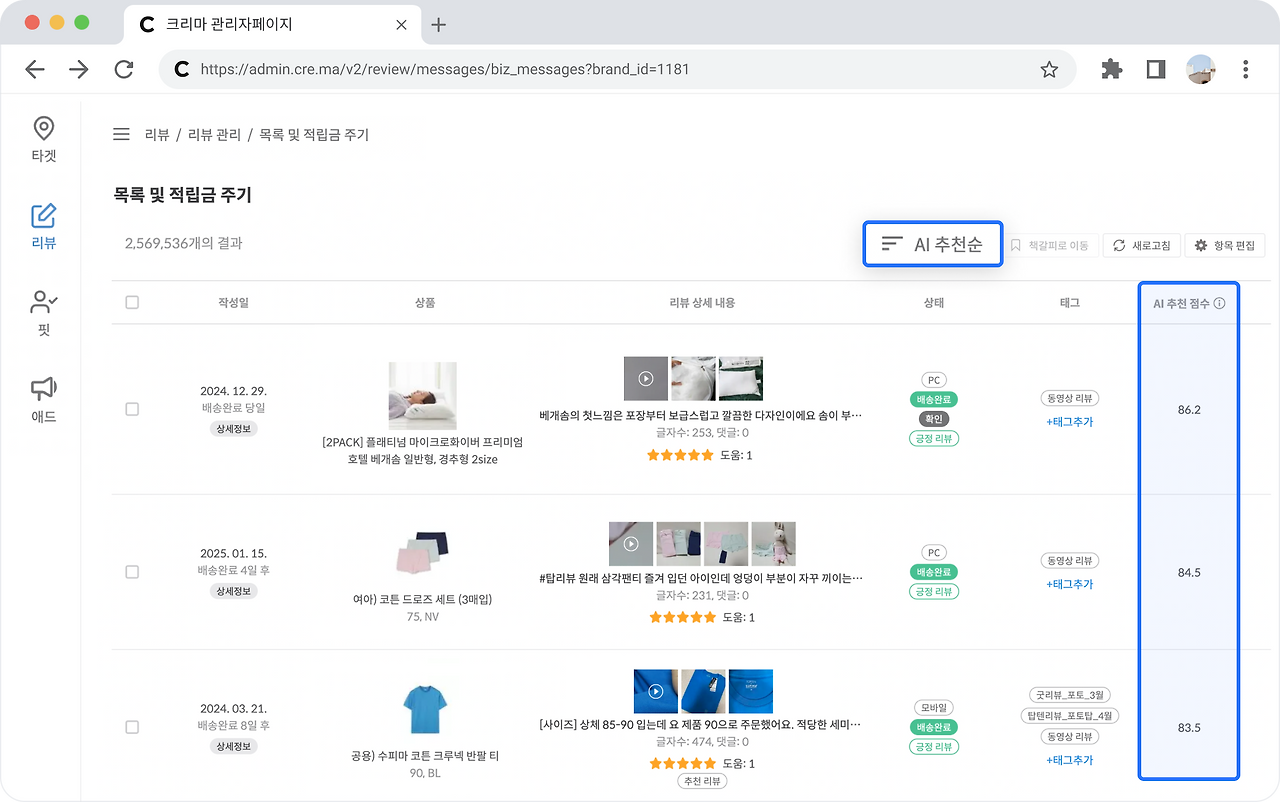Play the video thumbnail on the pillow review
This screenshot has width=1280, height=802.
(645, 378)
